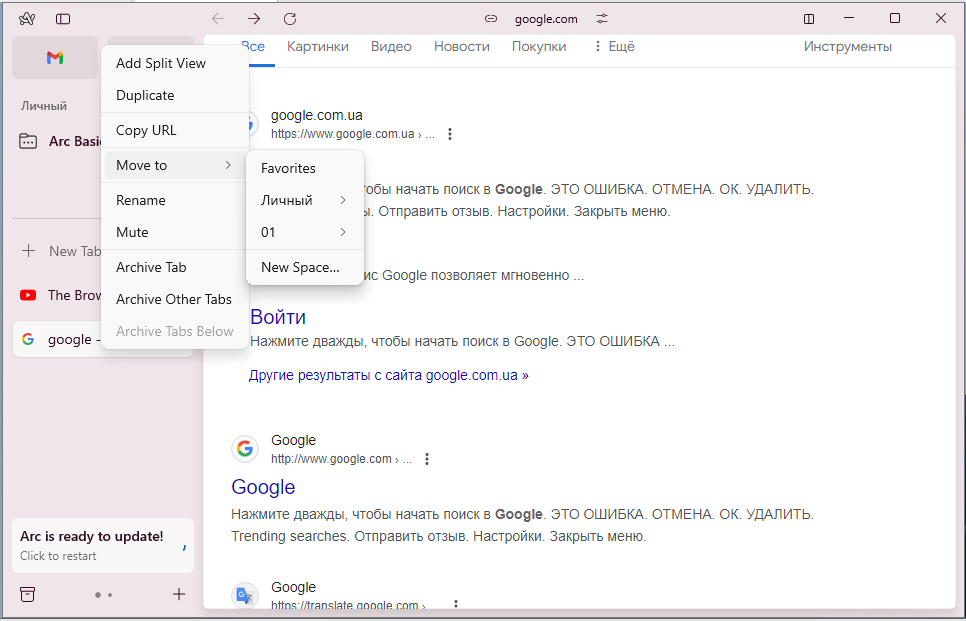Click the Arc Basics folder icon
The image size is (966, 621).
pos(28,141)
